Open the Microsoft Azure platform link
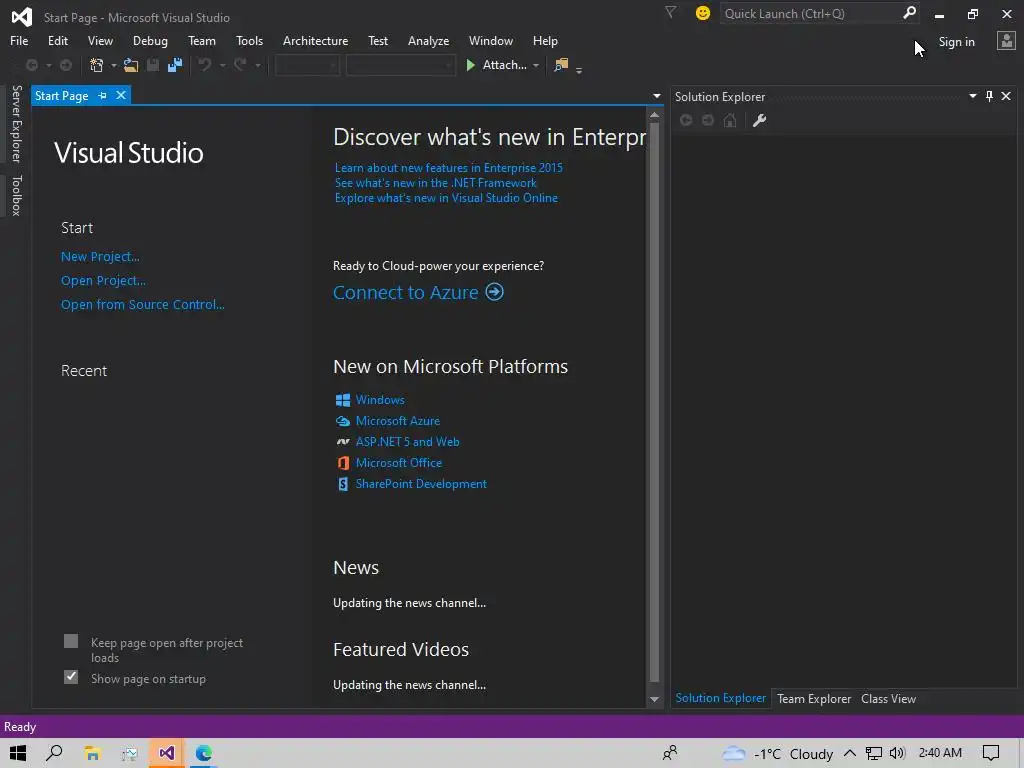 coord(398,421)
